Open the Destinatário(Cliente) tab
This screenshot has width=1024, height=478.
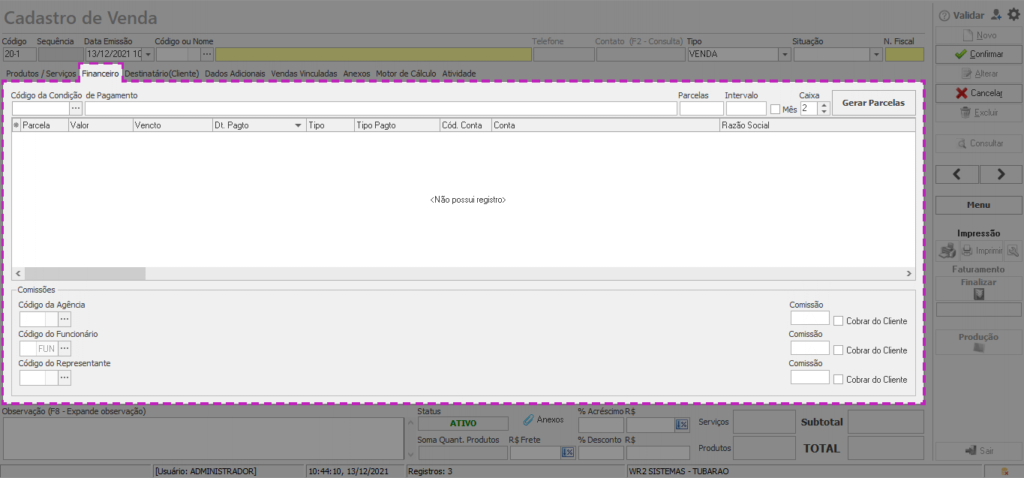[x=161, y=74]
